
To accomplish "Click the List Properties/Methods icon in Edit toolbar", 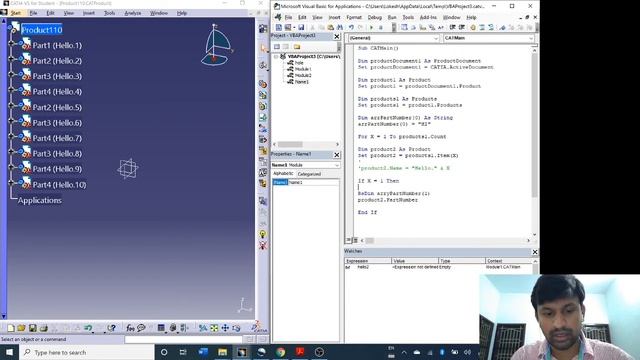I will [404, 27].
